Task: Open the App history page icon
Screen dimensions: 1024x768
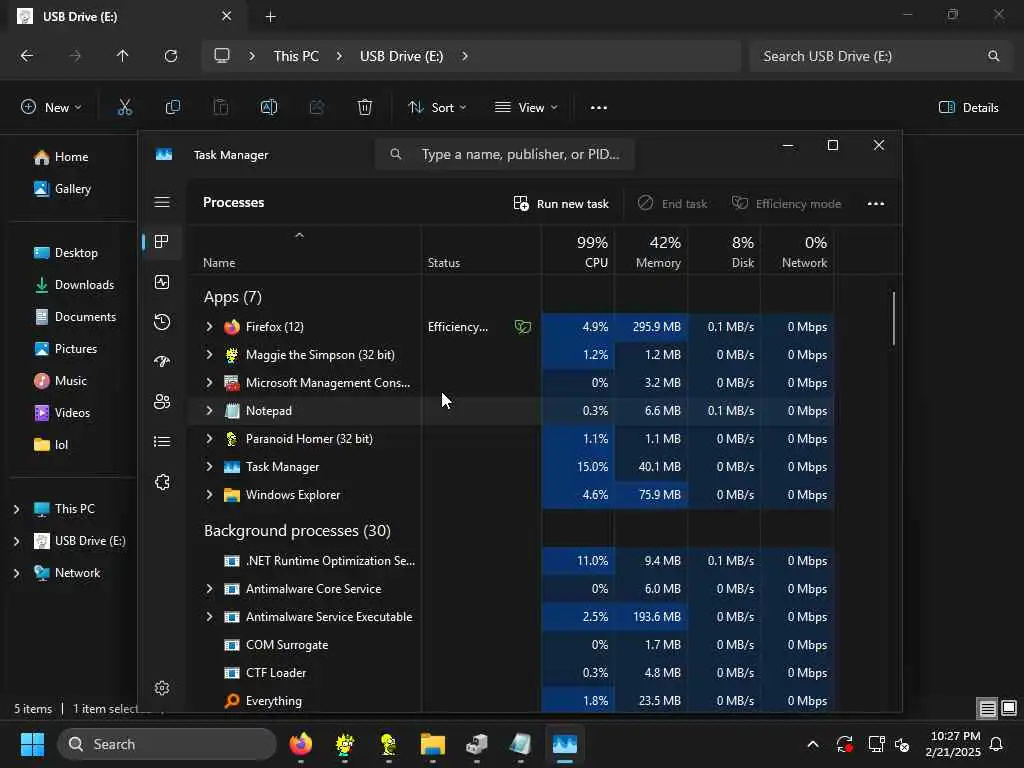Action: tap(162, 322)
